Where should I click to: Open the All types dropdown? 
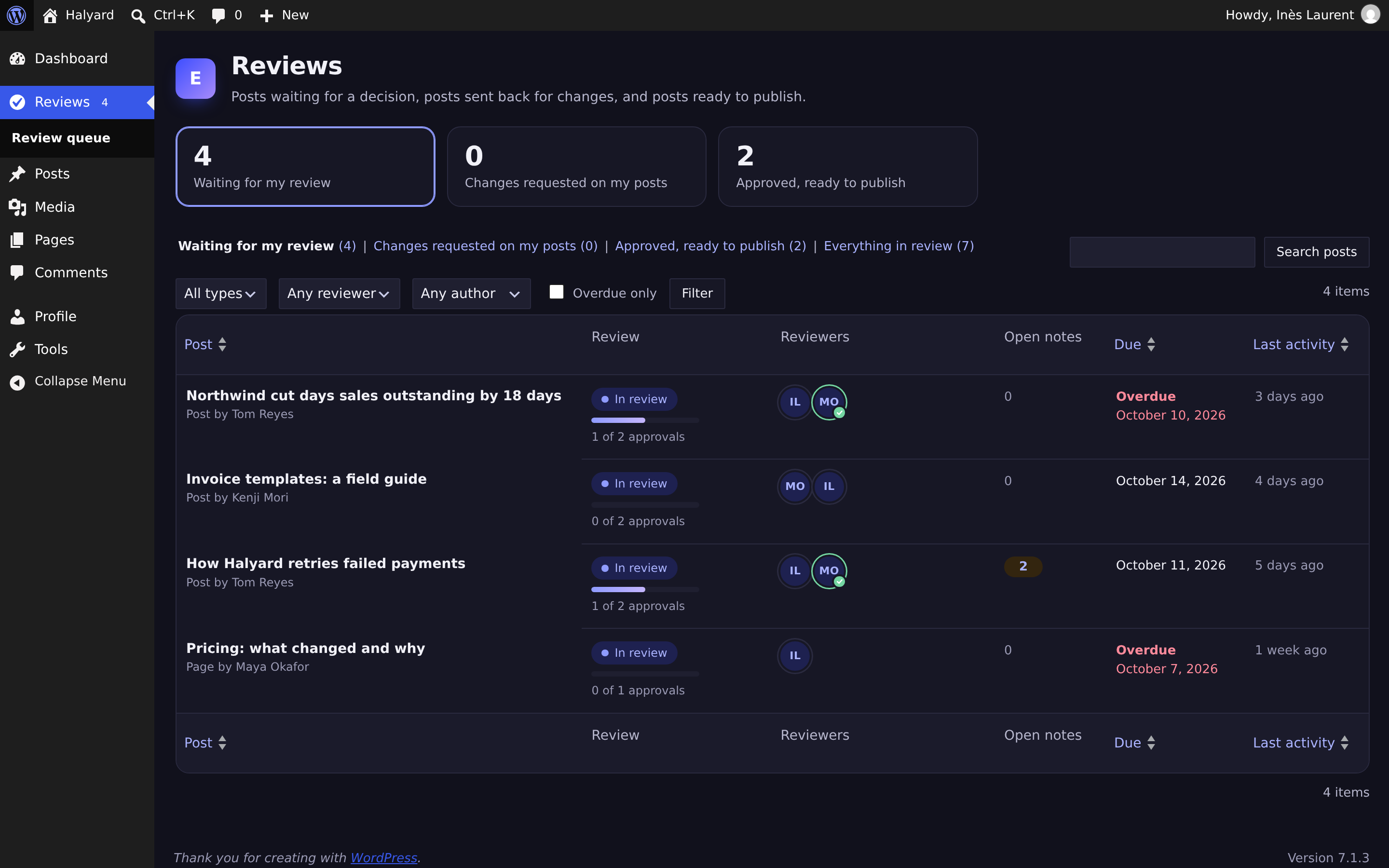click(x=221, y=293)
